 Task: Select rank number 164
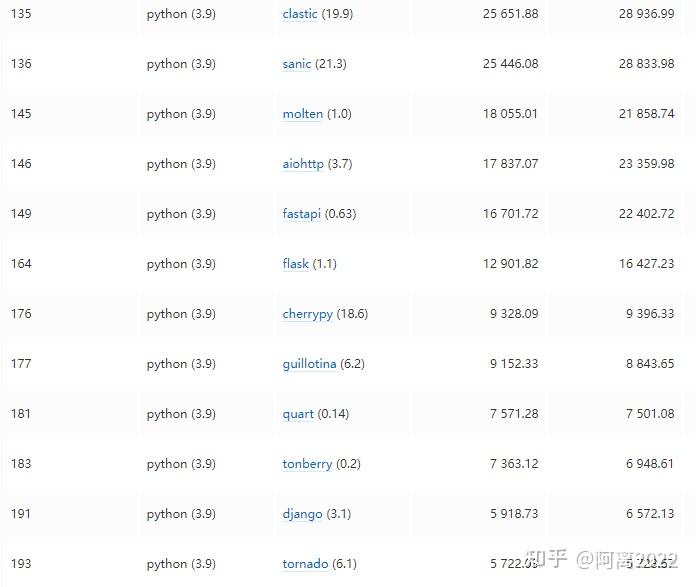[x=21, y=264]
